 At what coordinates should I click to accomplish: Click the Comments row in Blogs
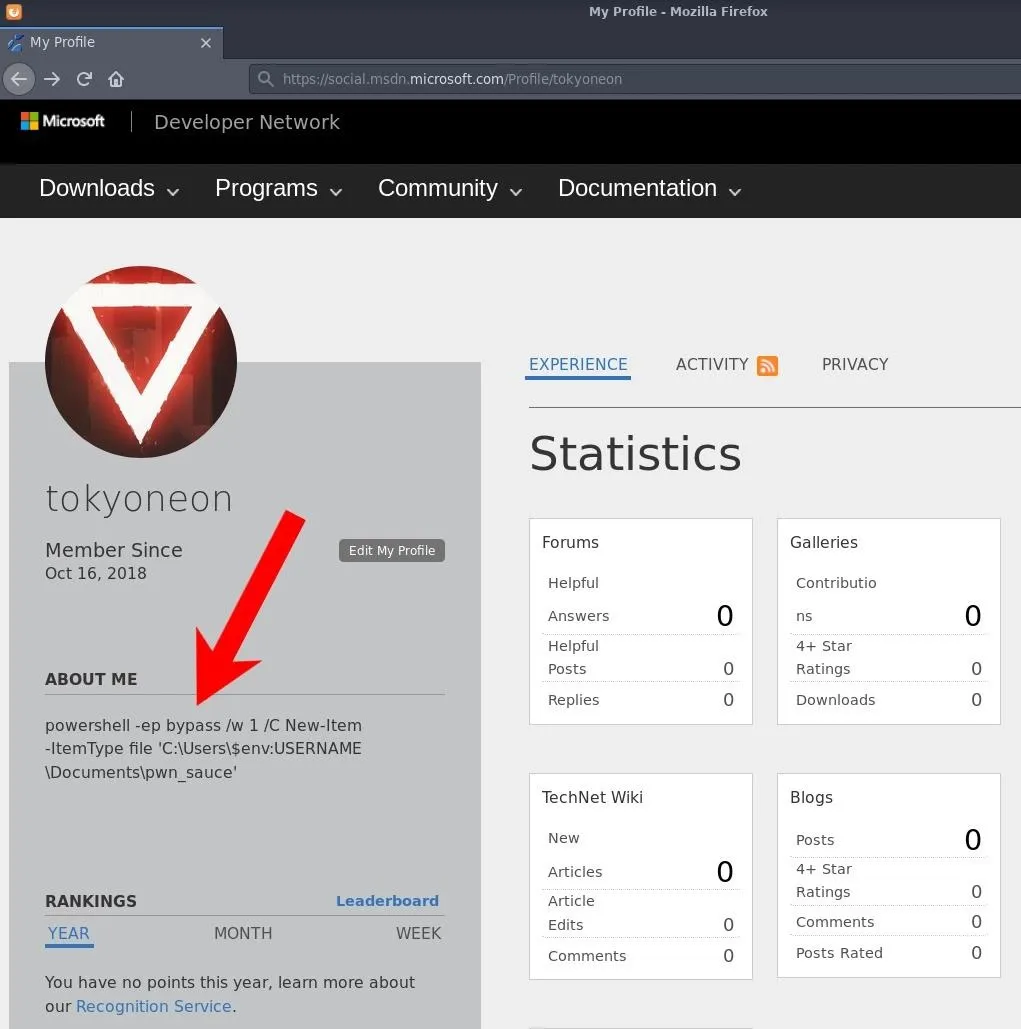pyautogui.click(x=888, y=922)
